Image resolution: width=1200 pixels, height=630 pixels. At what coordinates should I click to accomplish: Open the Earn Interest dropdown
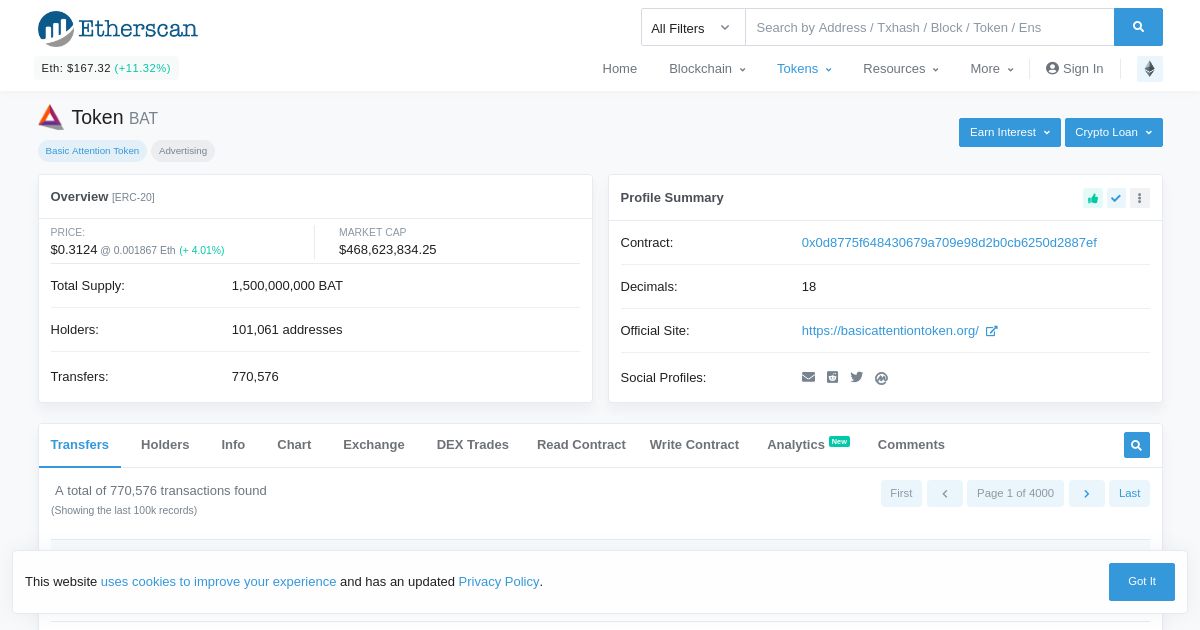click(1010, 132)
